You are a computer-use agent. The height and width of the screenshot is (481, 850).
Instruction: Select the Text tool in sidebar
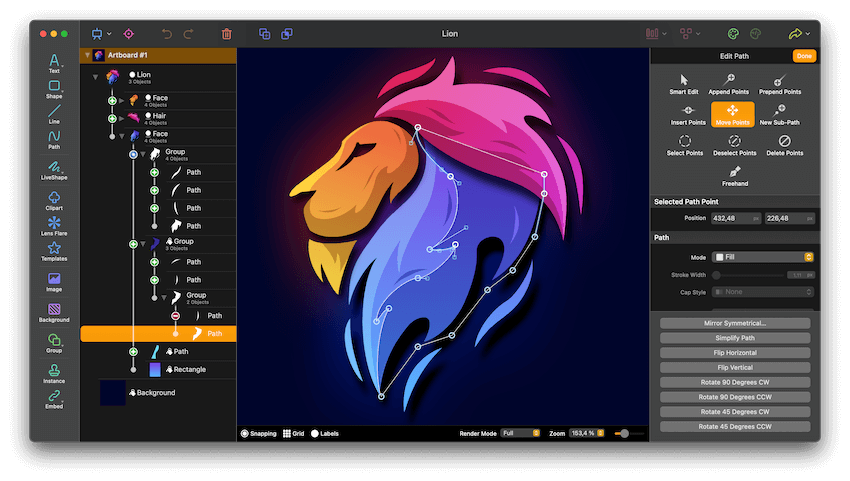(54, 64)
